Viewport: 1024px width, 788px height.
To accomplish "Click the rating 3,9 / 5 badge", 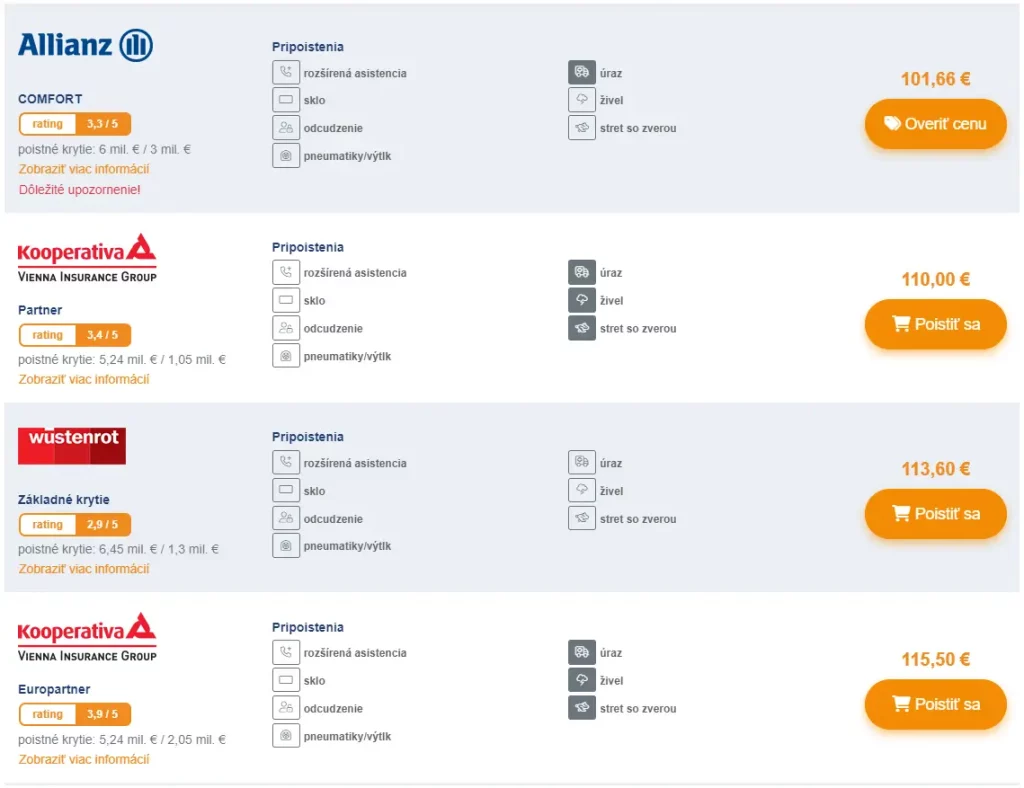I will (x=75, y=714).
